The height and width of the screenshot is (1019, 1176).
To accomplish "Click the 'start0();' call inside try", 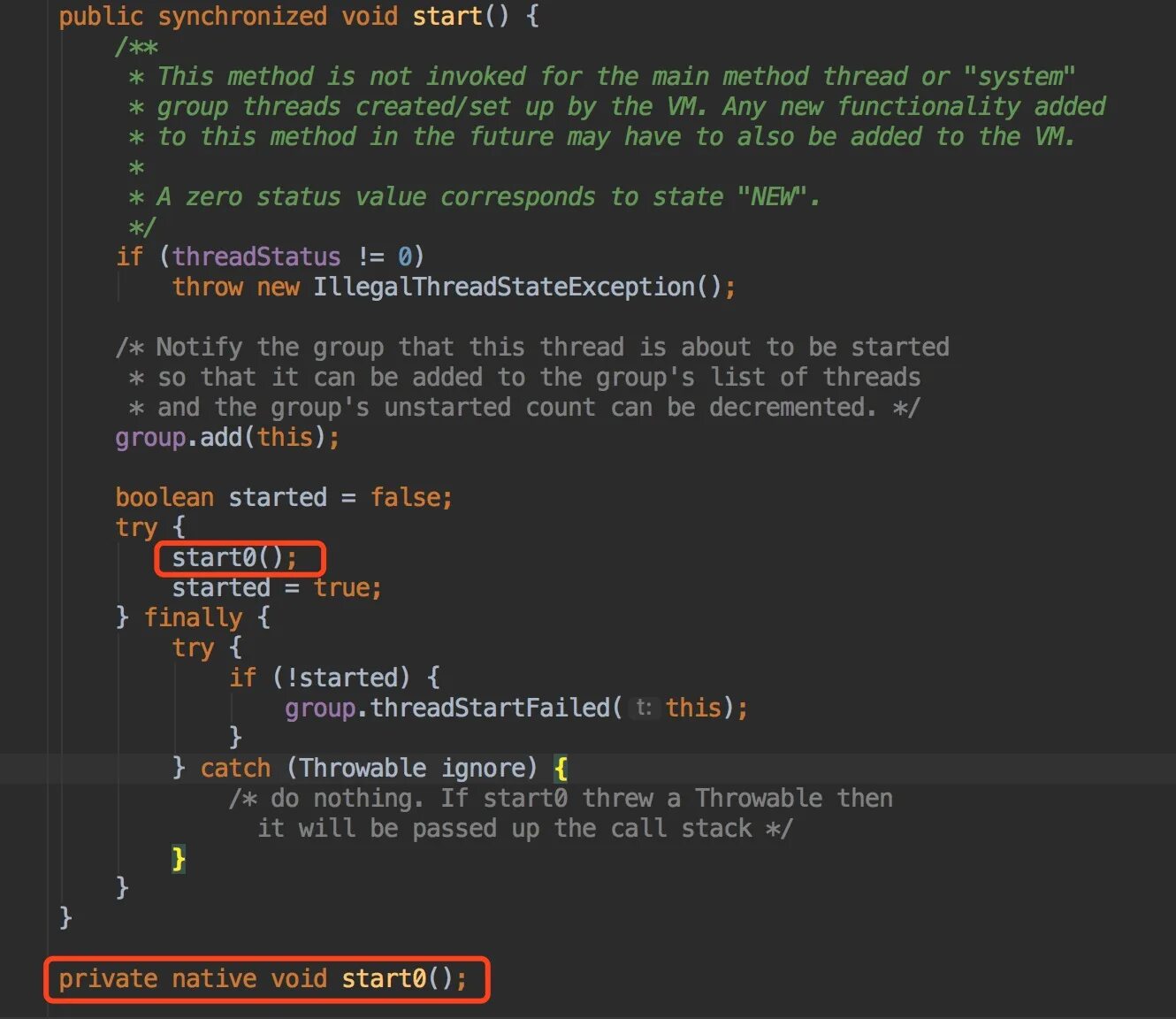I will coord(234,557).
